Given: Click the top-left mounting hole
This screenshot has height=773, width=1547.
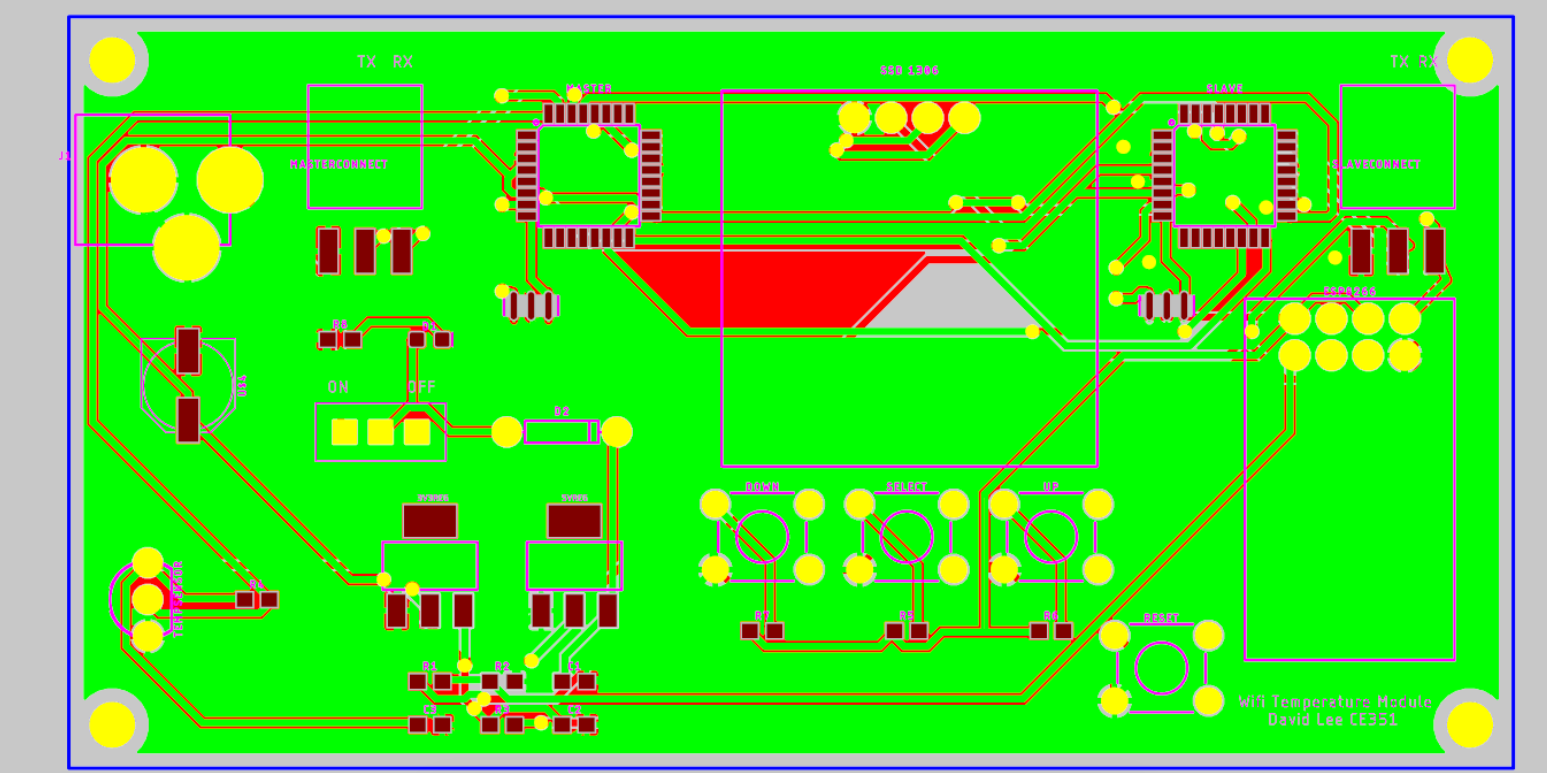Looking at the screenshot, I should (x=112, y=60).
